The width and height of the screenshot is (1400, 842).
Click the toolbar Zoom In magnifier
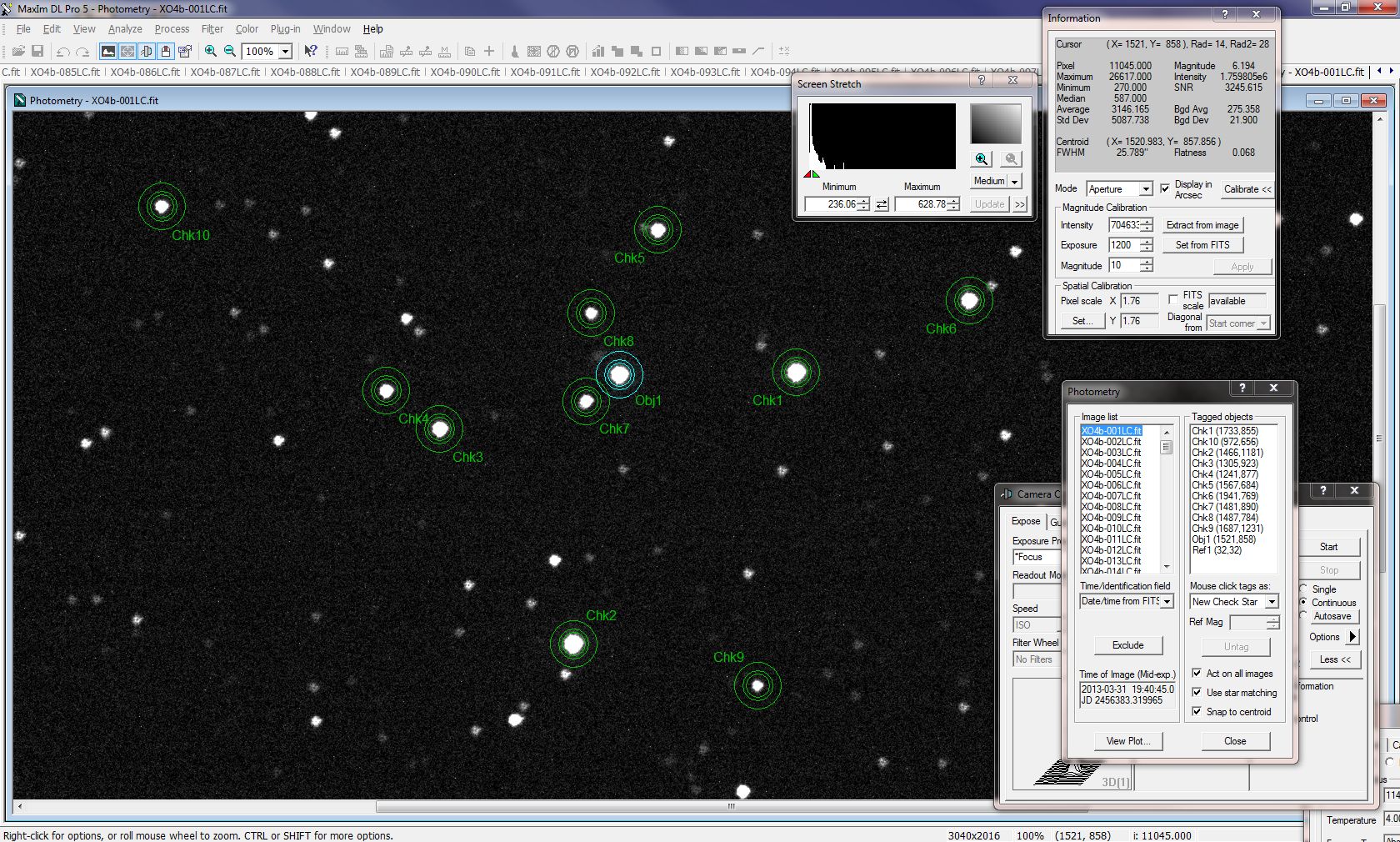pos(211,51)
